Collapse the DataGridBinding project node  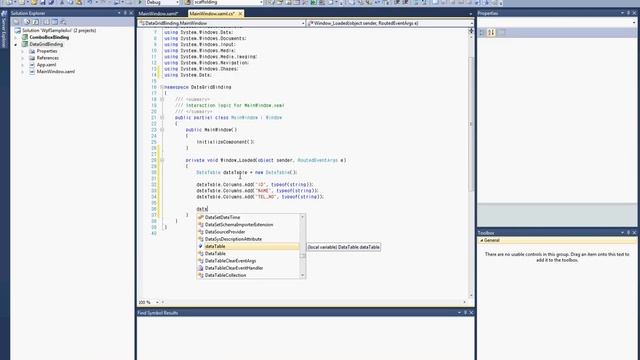(16, 44)
